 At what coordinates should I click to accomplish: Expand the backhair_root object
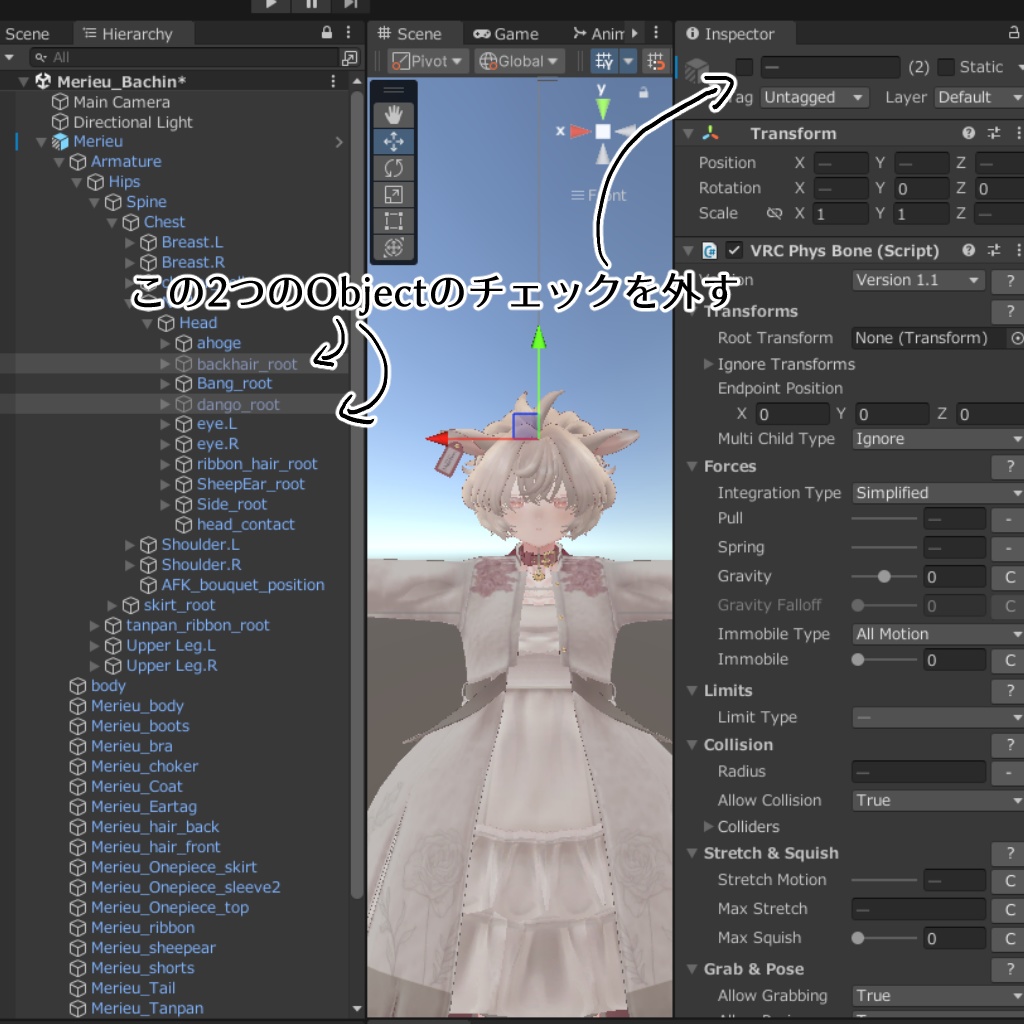coord(165,364)
